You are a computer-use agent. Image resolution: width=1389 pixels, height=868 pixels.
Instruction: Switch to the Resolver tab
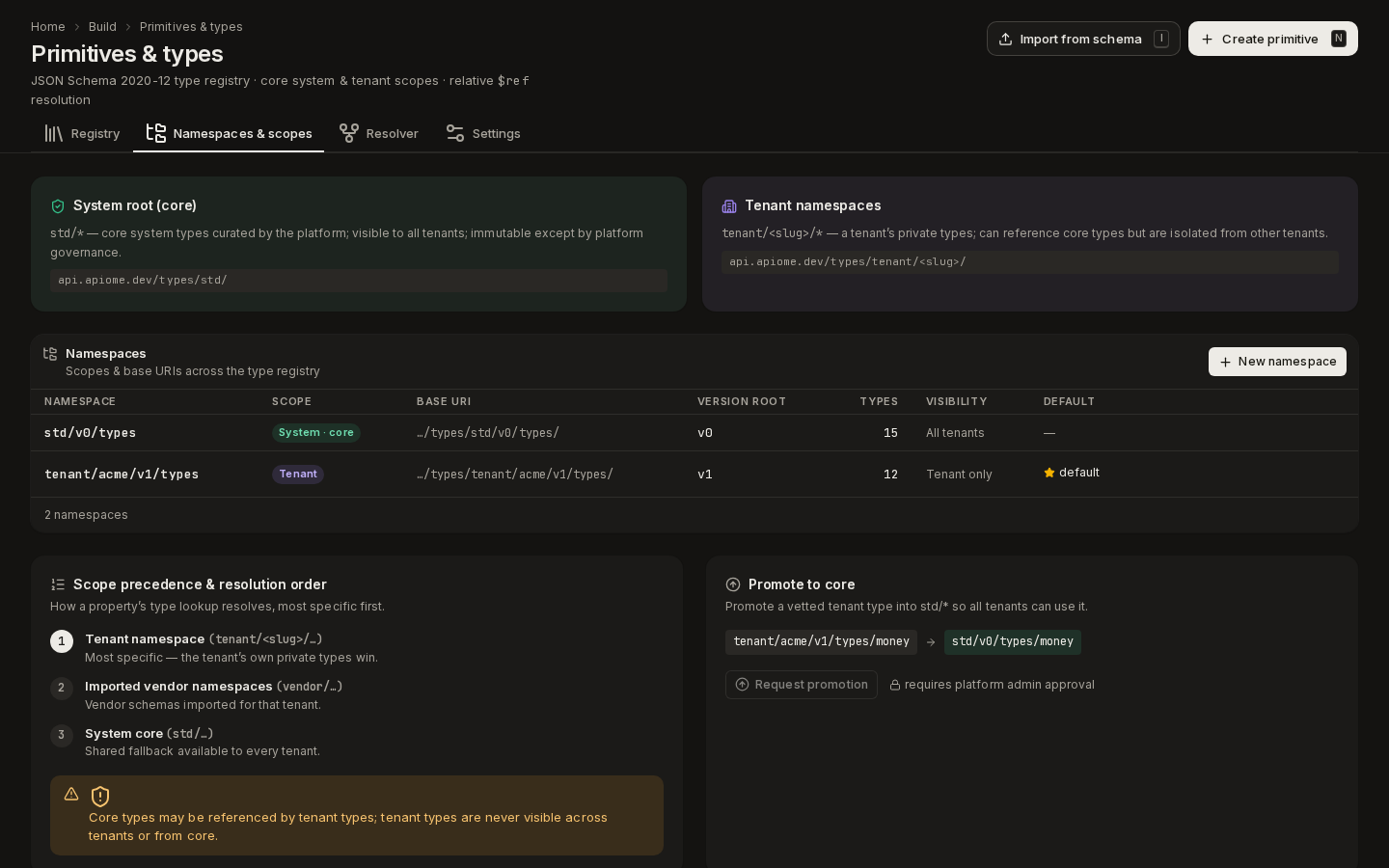378,133
